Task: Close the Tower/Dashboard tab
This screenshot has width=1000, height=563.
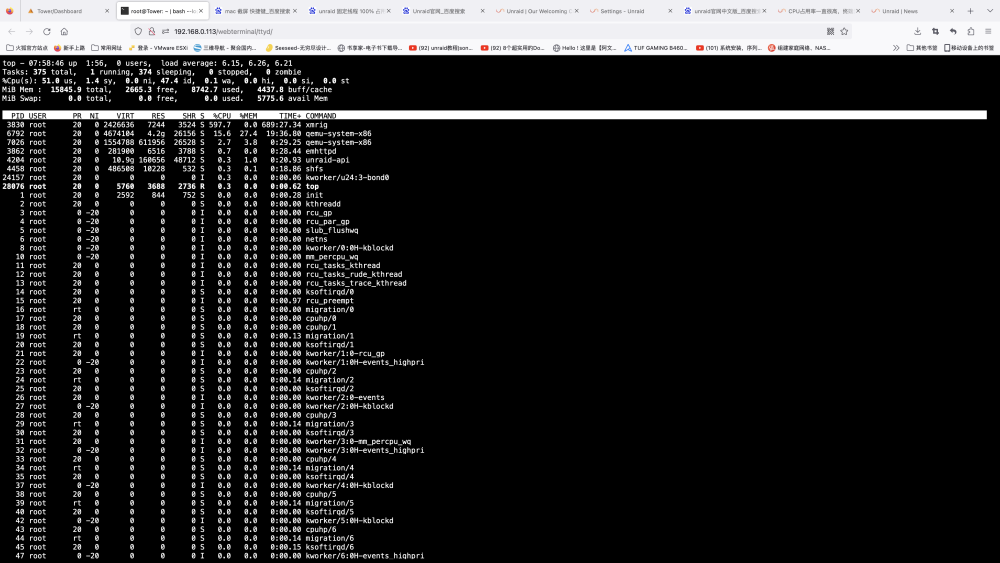Action: [107, 11]
